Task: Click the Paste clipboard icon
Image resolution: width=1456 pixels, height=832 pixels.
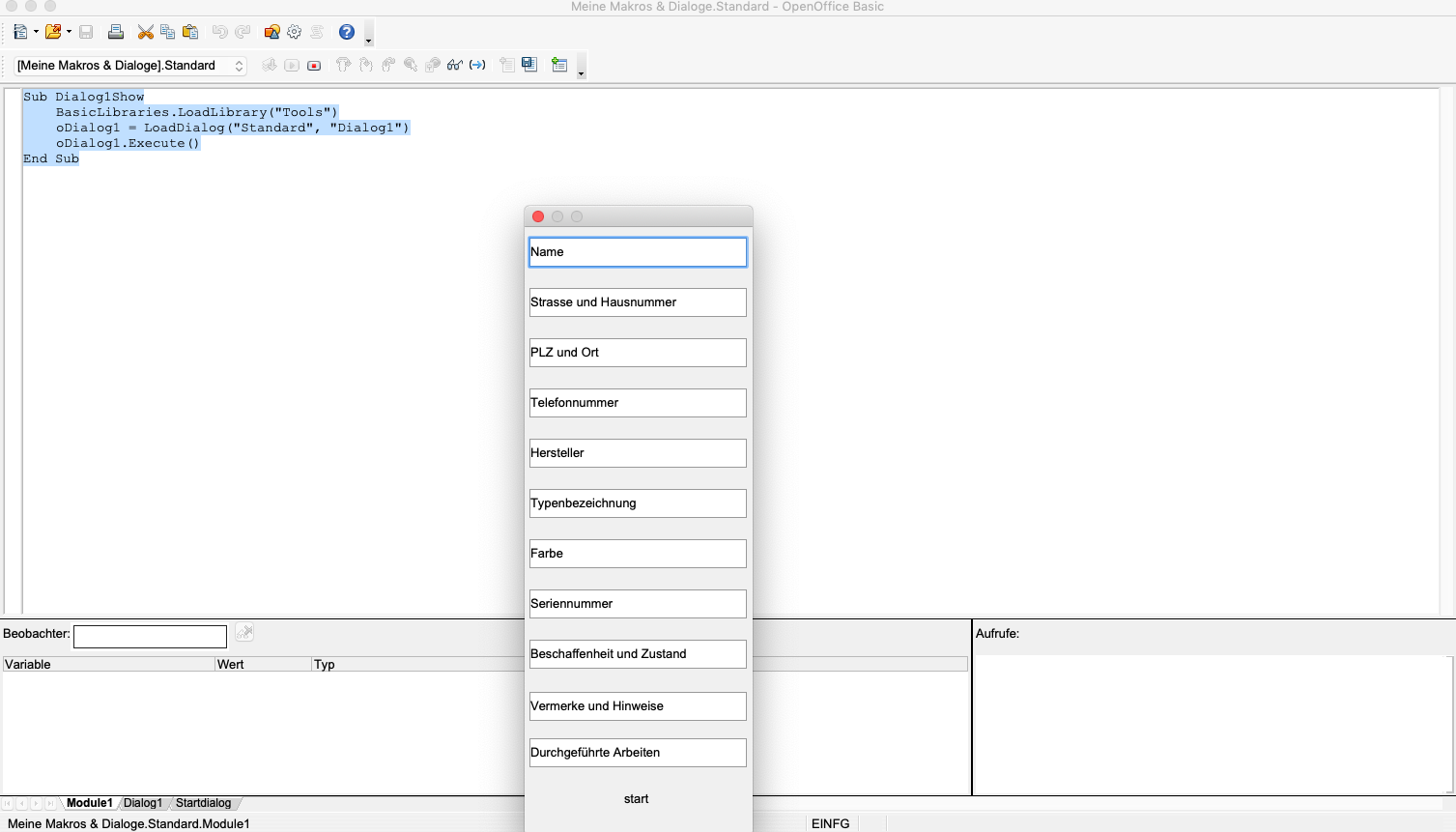Action: pyautogui.click(x=190, y=32)
